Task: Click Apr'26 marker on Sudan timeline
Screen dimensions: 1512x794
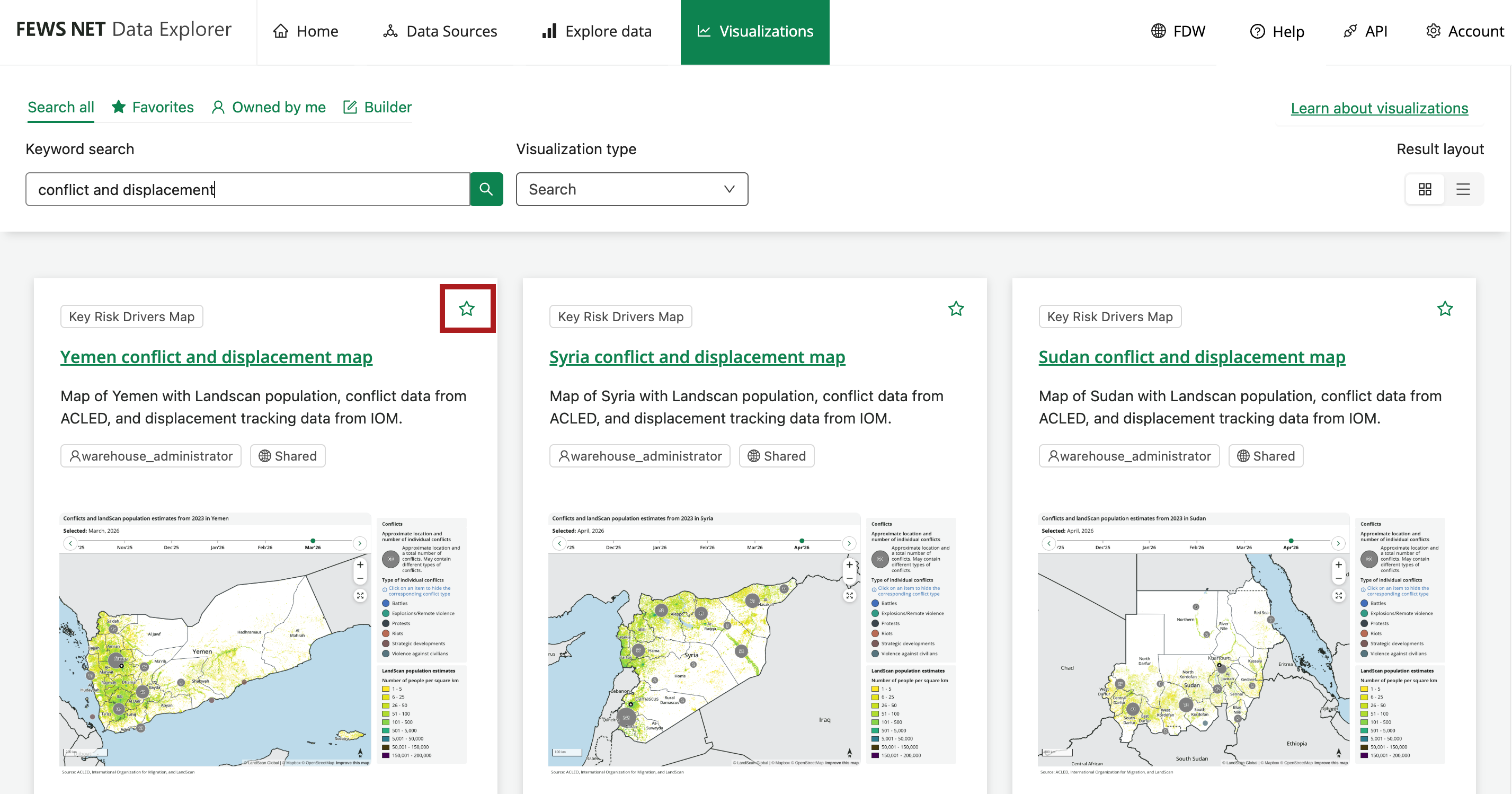Action: pyautogui.click(x=1291, y=541)
